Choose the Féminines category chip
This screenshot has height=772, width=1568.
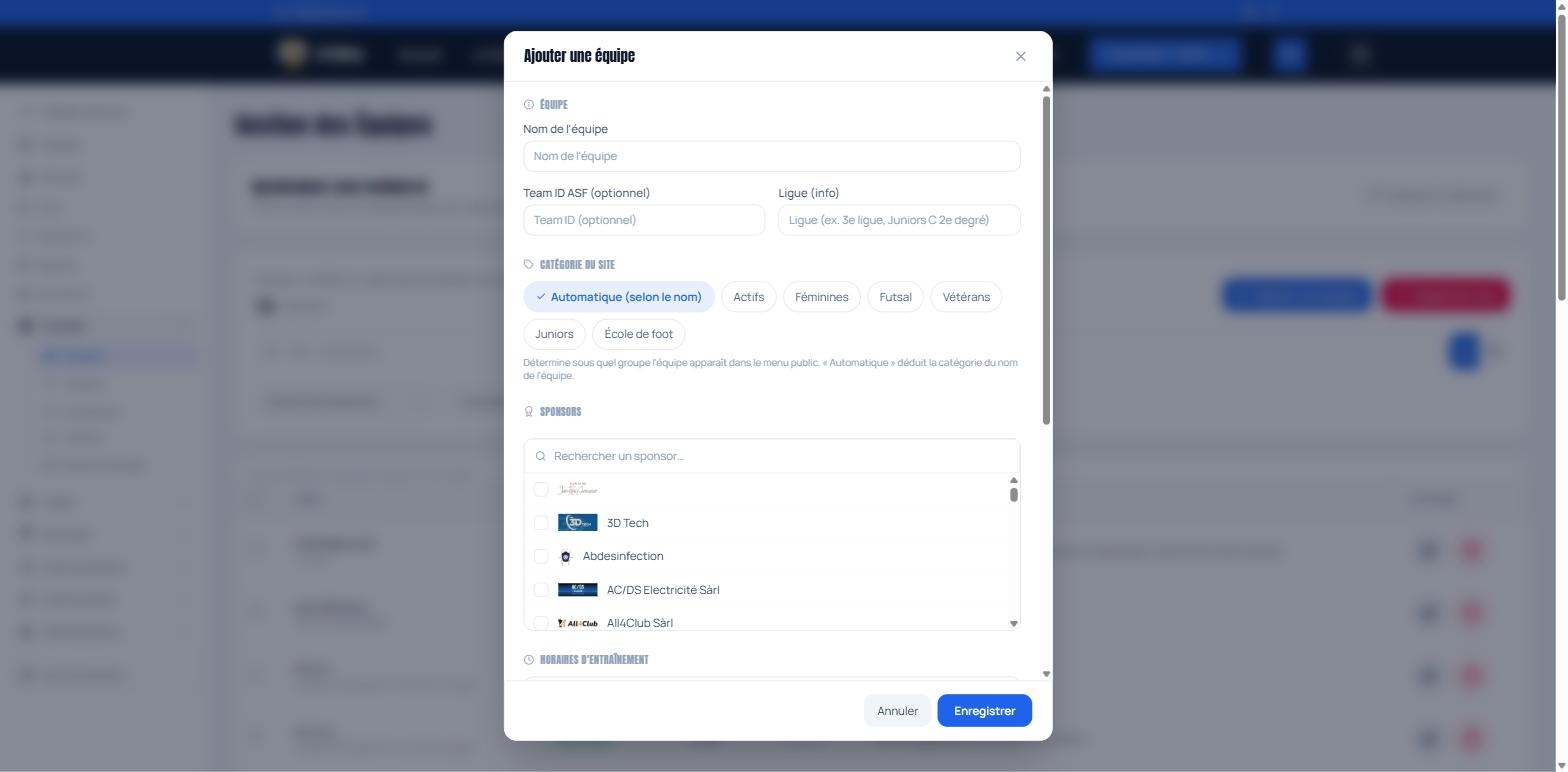(x=822, y=297)
